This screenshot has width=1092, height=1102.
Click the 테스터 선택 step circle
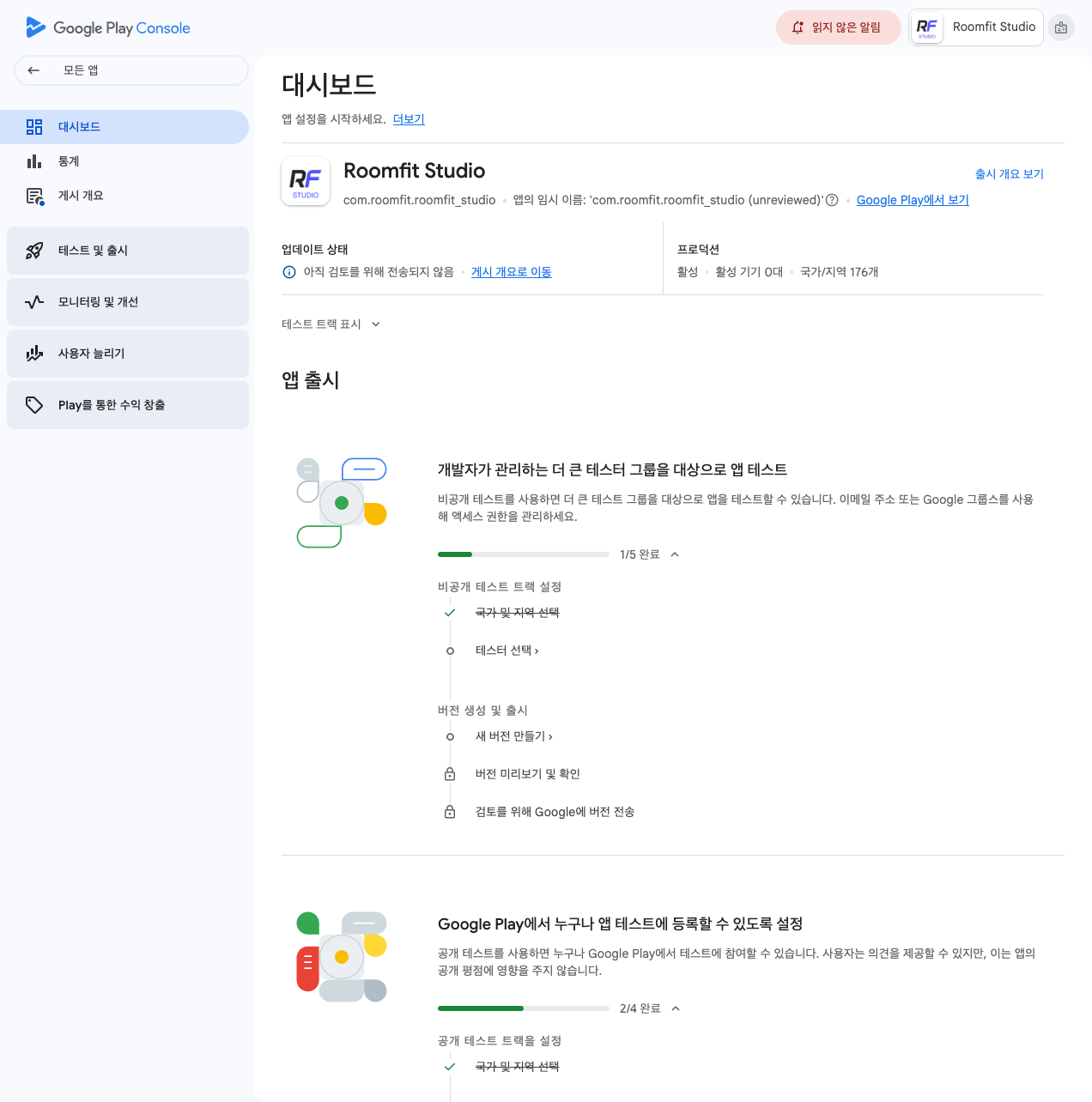tap(450, 651)
